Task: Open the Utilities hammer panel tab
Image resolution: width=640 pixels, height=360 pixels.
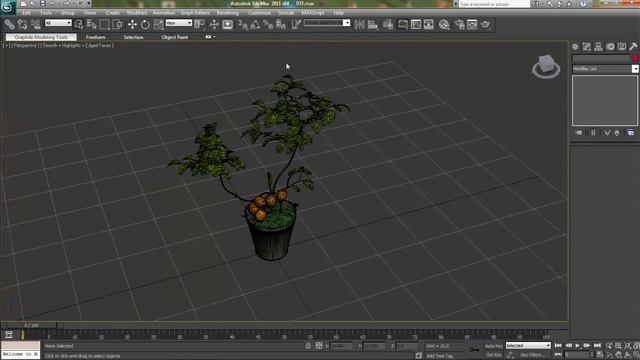Action: pos(633,47)
